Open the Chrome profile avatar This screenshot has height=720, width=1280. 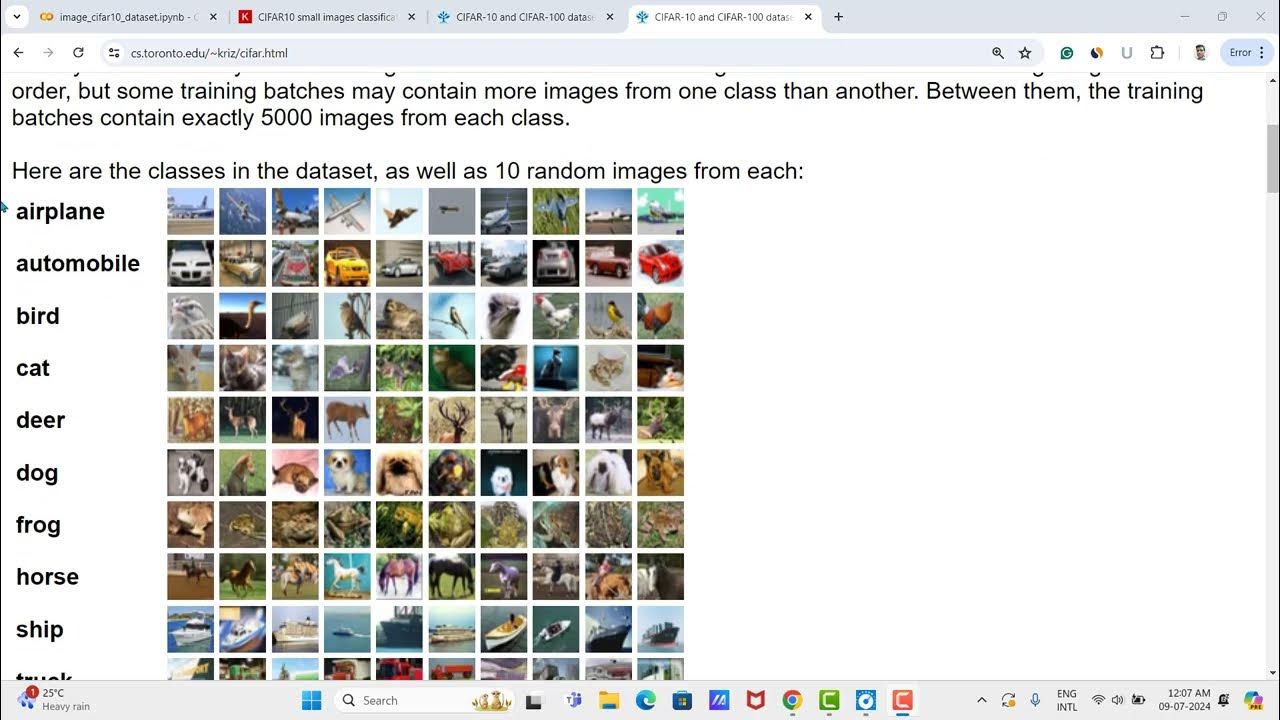click(1201, 53)
